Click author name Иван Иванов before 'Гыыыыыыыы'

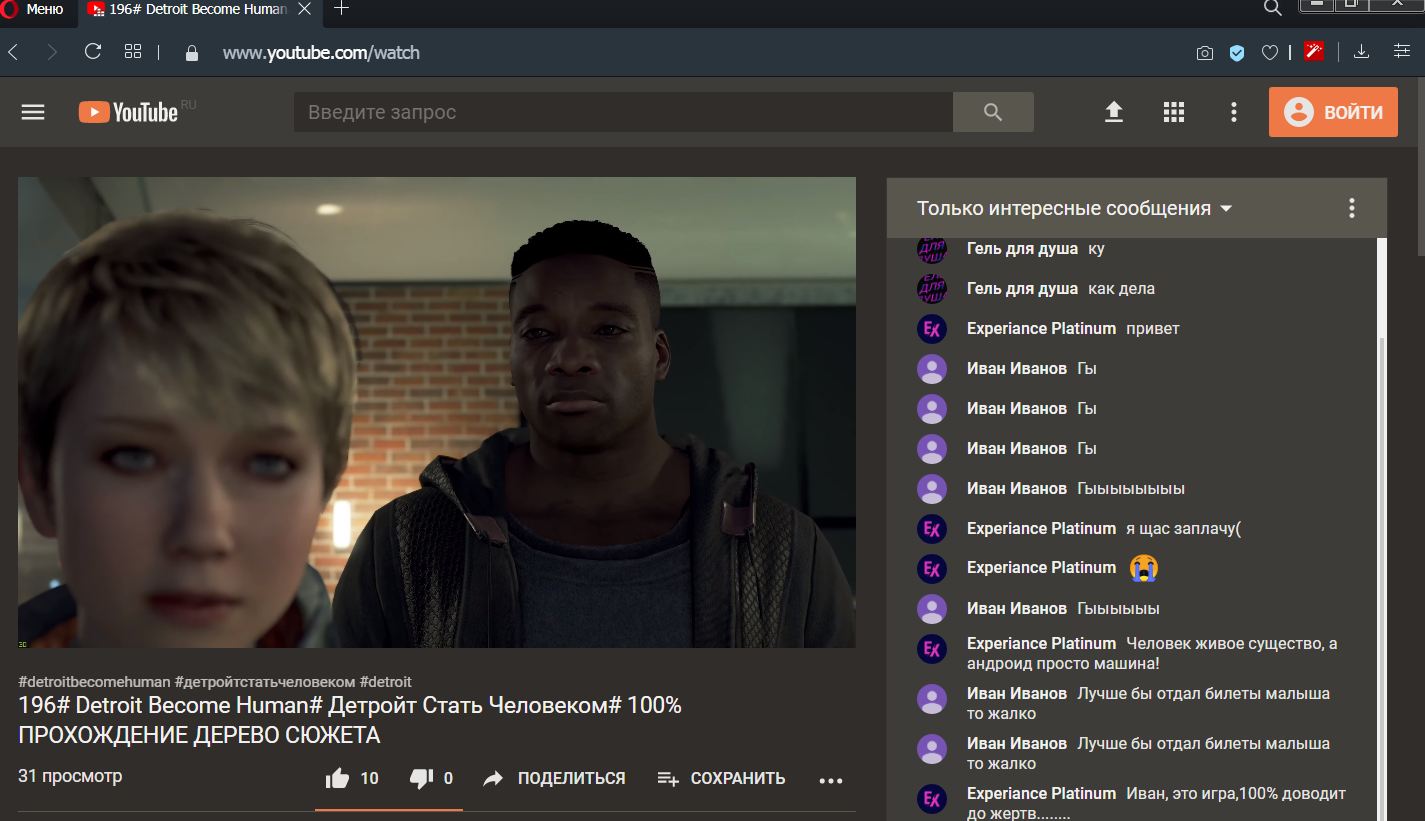1017,489
